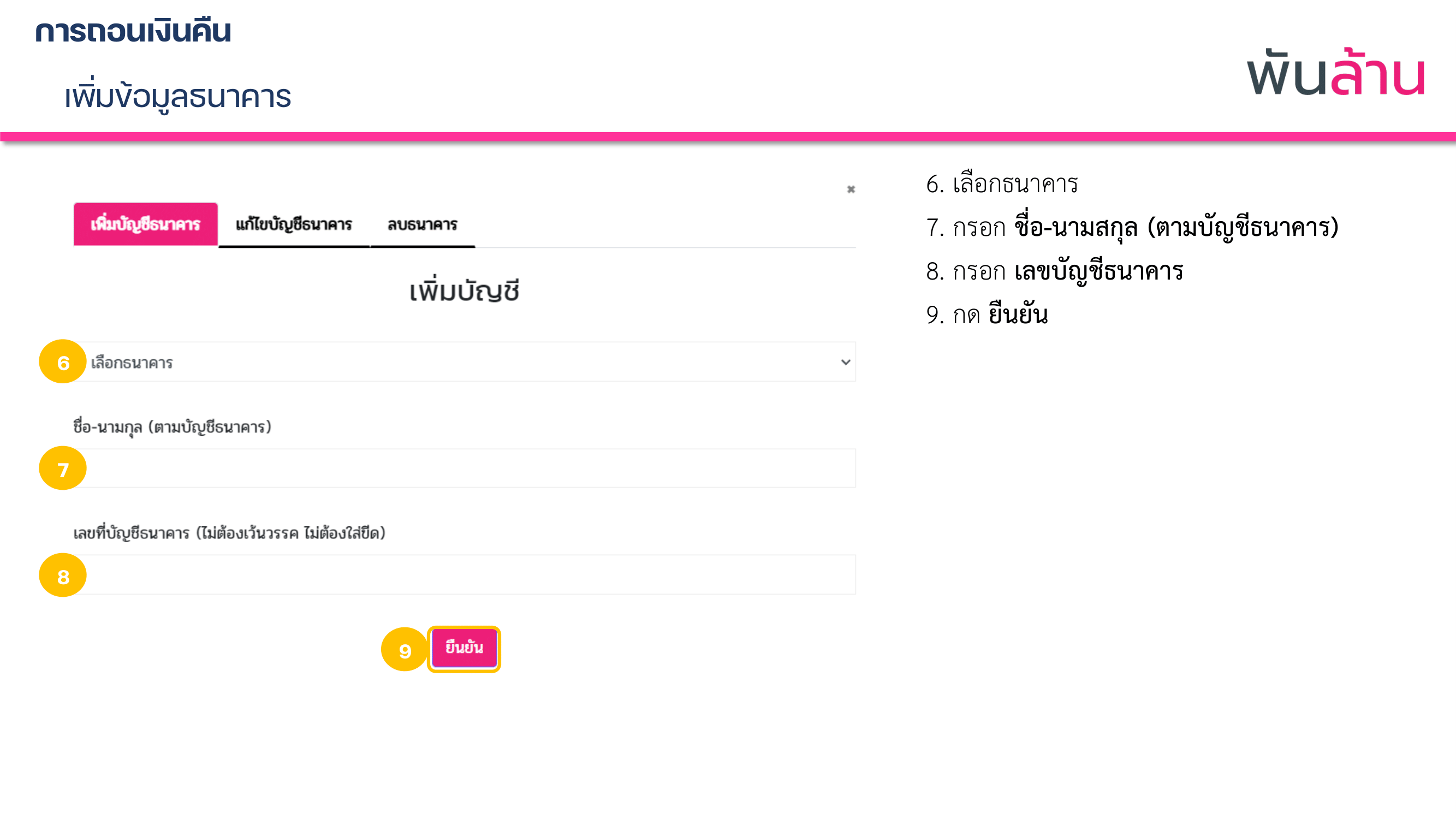Viewport: 1456px width, 819px height.
Task: Click instruction step 6 เลือกธนาคาร text
Action: coord(1002,183)
